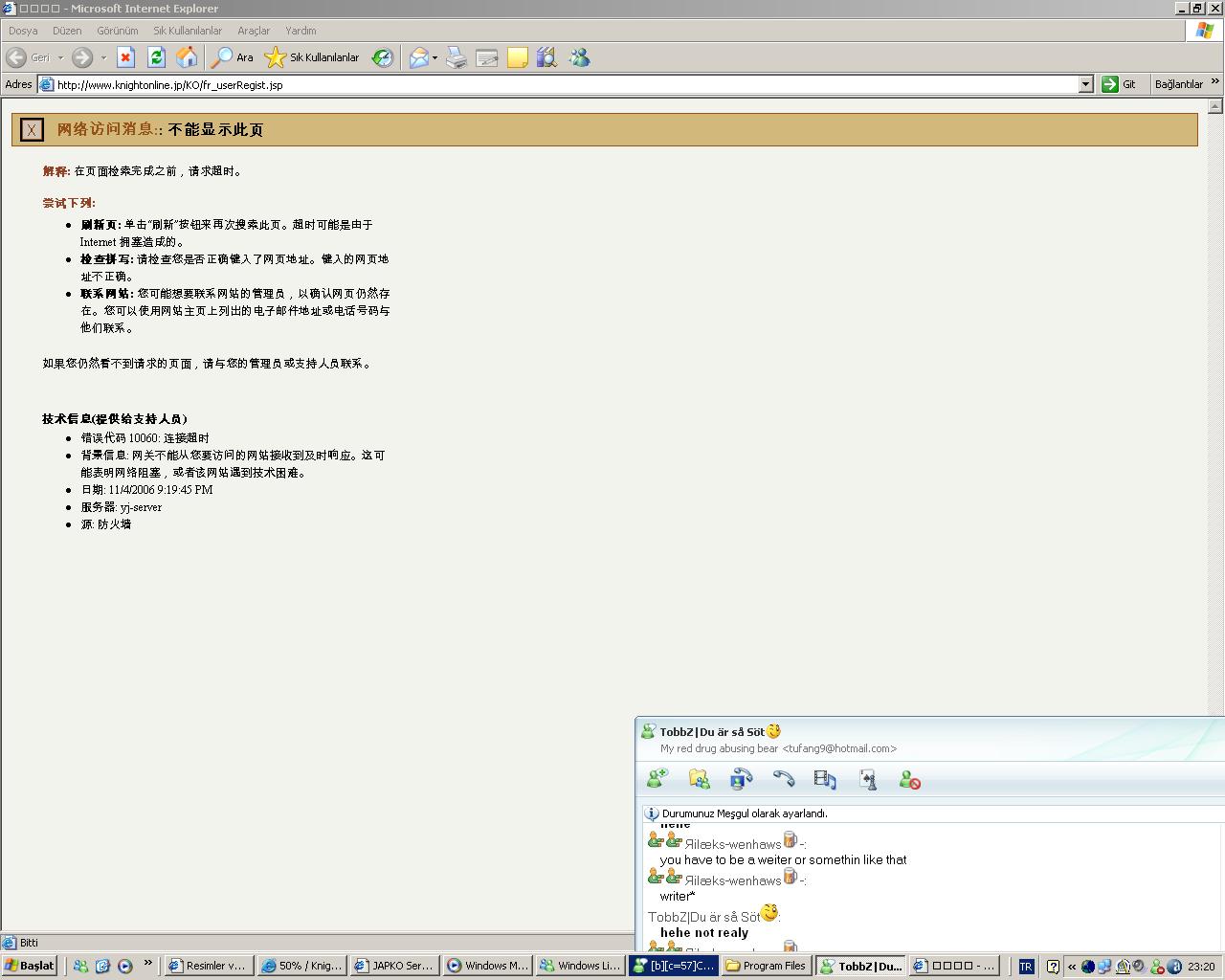The height and width of the screenshot is (980, 1225).
Task: Click the error page X icon in header
Action: tap(32, 129)
